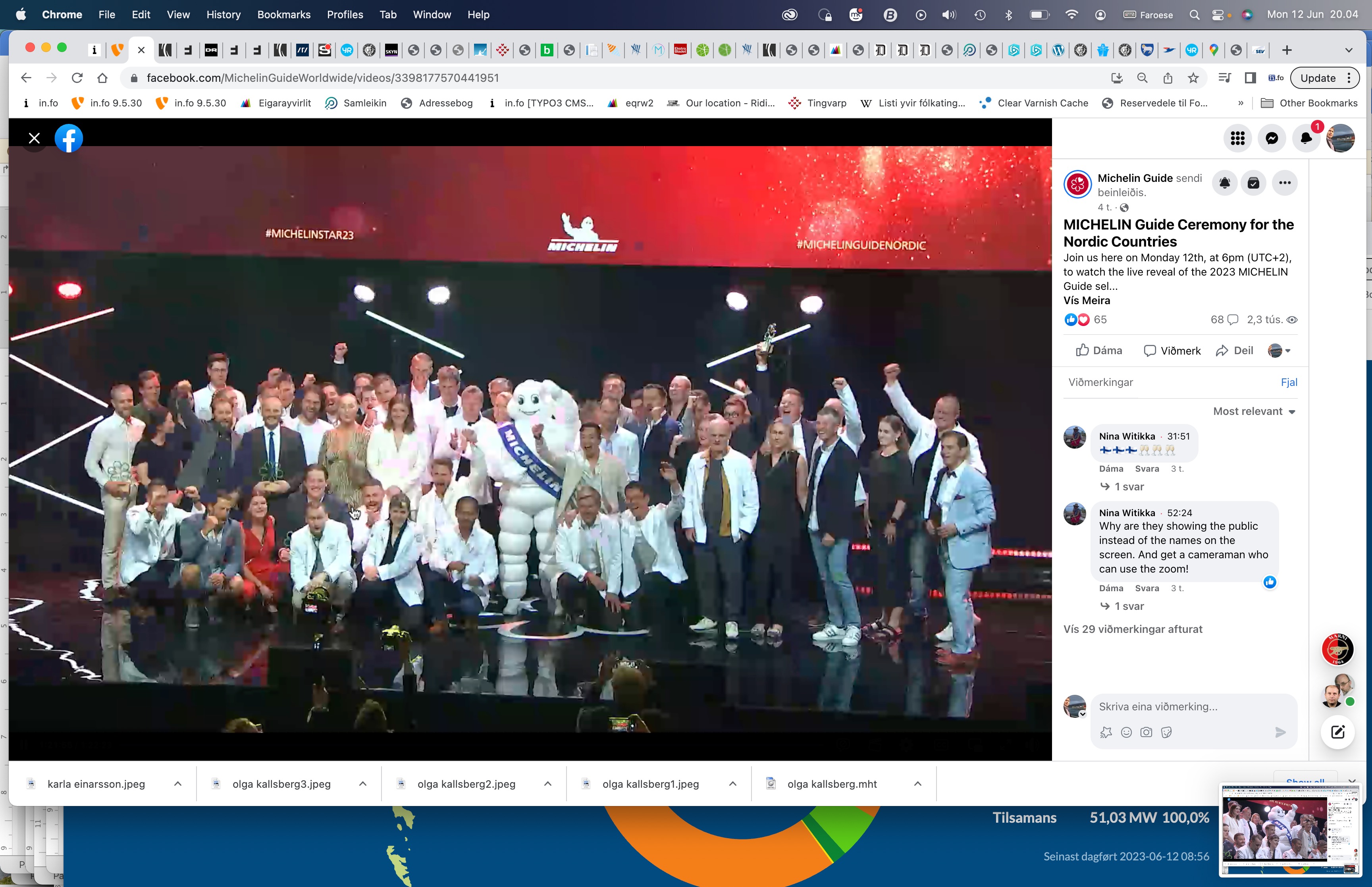Viewport: 1372px width, 887px height.
Task: Open the emoji picker in comment box
Action: tap(1126, 732)
